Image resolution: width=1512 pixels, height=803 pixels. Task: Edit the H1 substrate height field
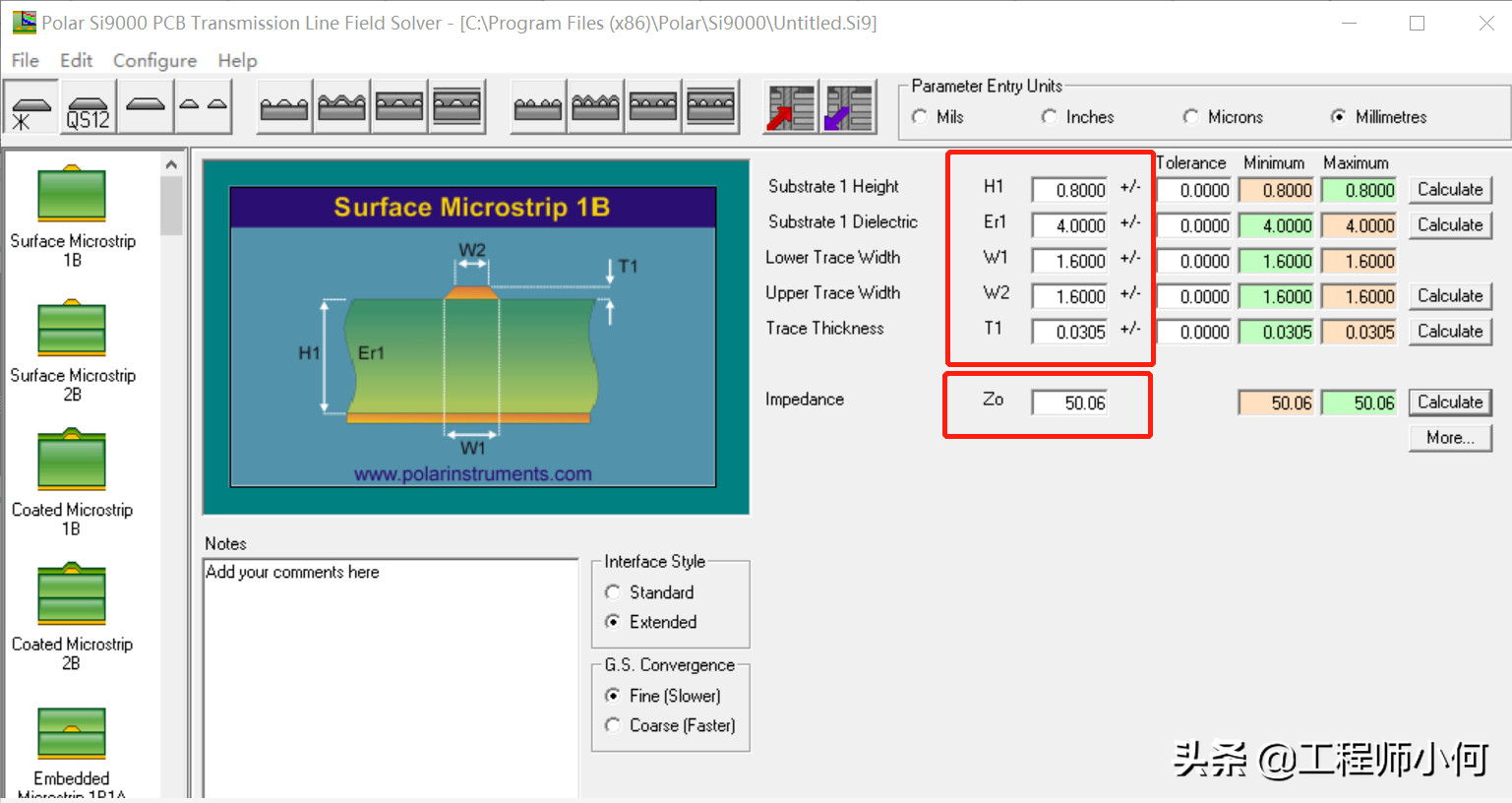tap(1070, 190)
